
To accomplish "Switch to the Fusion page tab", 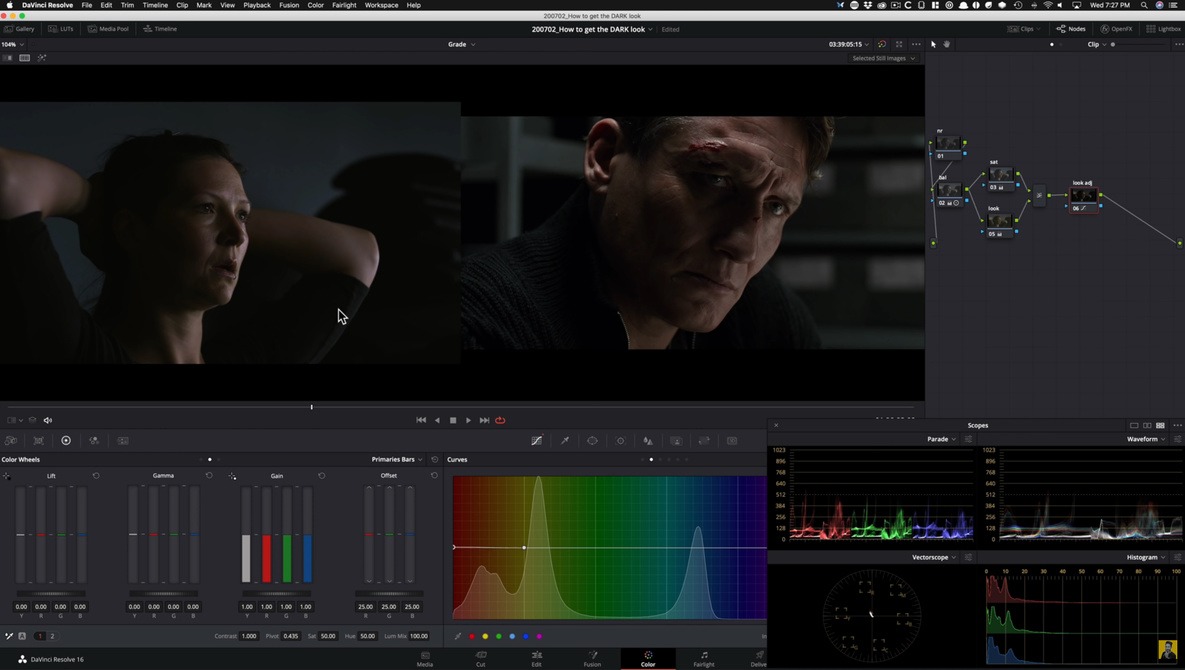I will pyautogui.click(x=592, y=659).
